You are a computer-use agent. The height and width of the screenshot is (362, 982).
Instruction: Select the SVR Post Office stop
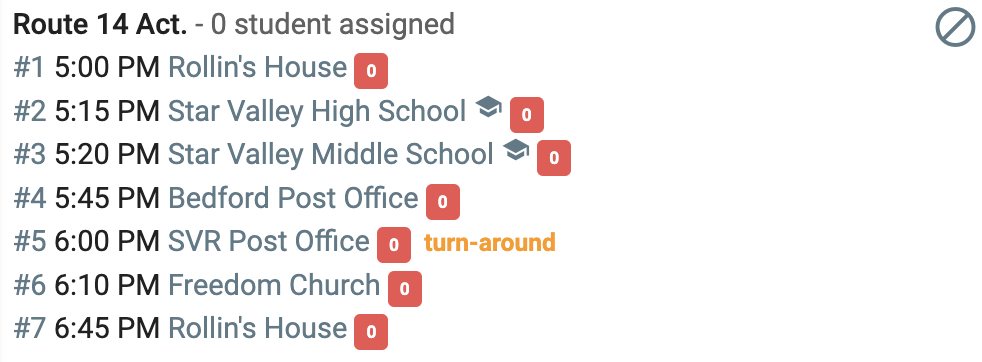click(x=269, y=241)
